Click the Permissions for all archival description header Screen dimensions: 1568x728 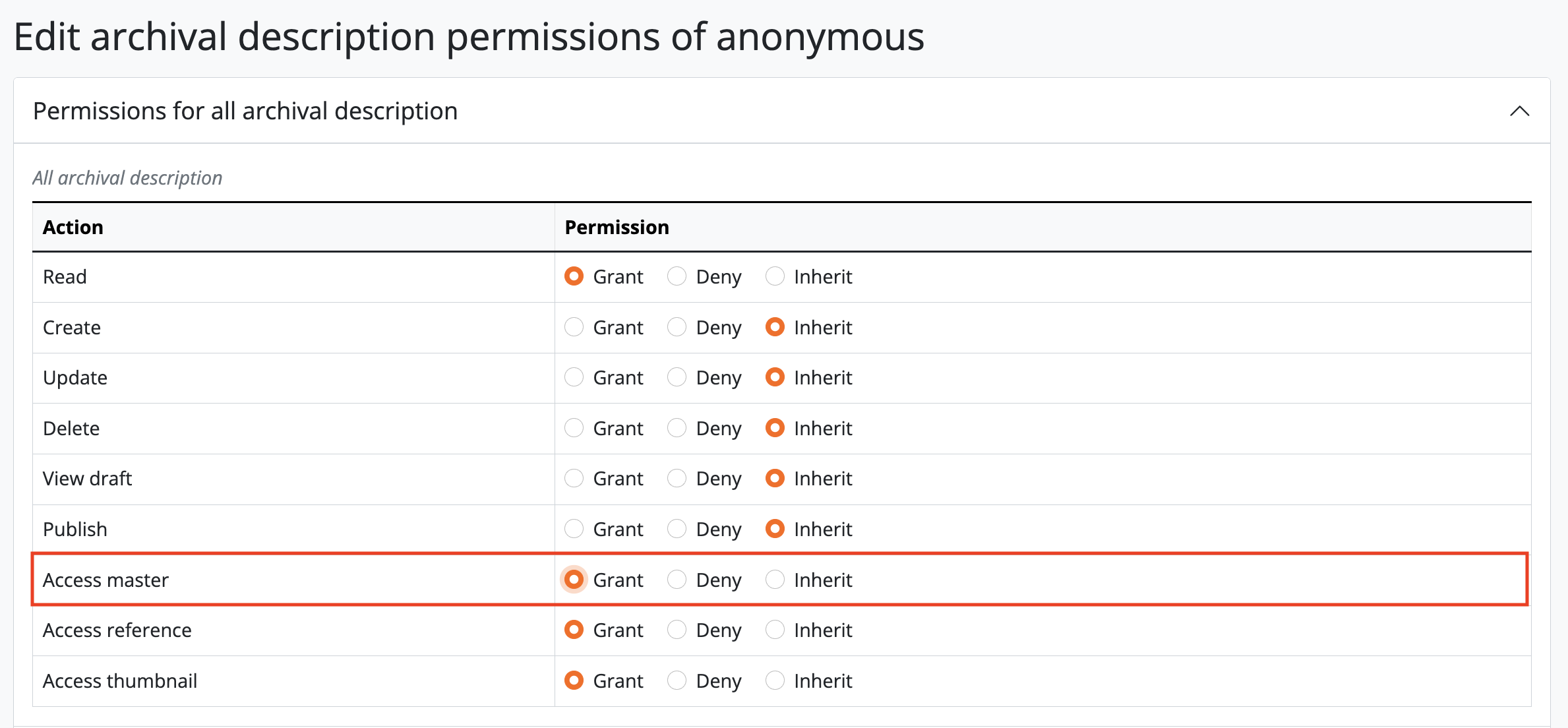[245, 111]
